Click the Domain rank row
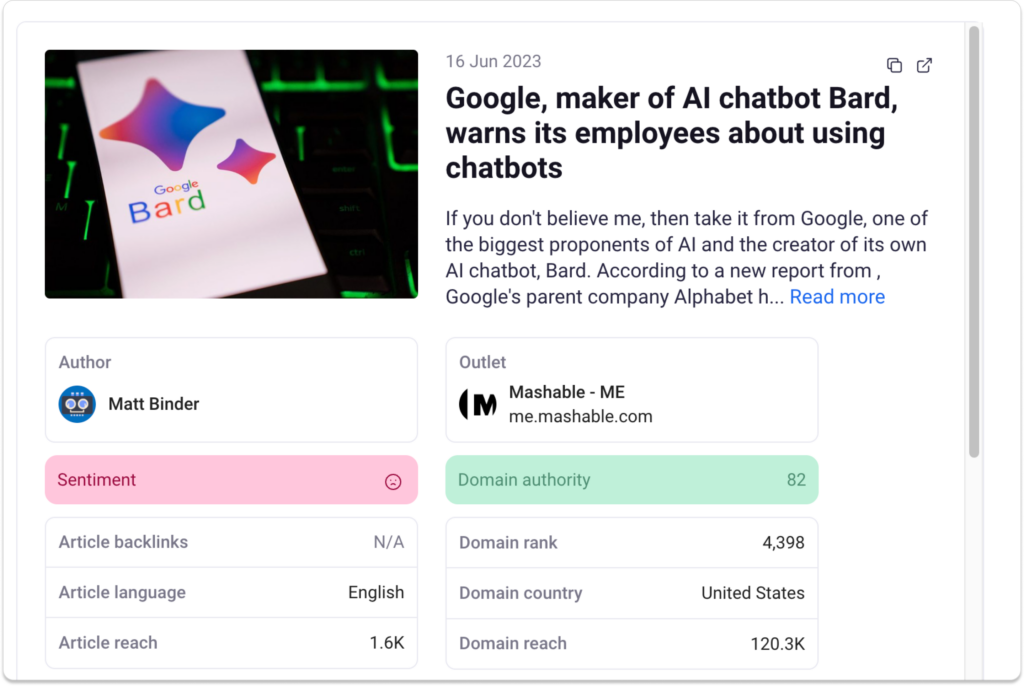This screenshot has width=1024, height=686. tap(631, 543)
